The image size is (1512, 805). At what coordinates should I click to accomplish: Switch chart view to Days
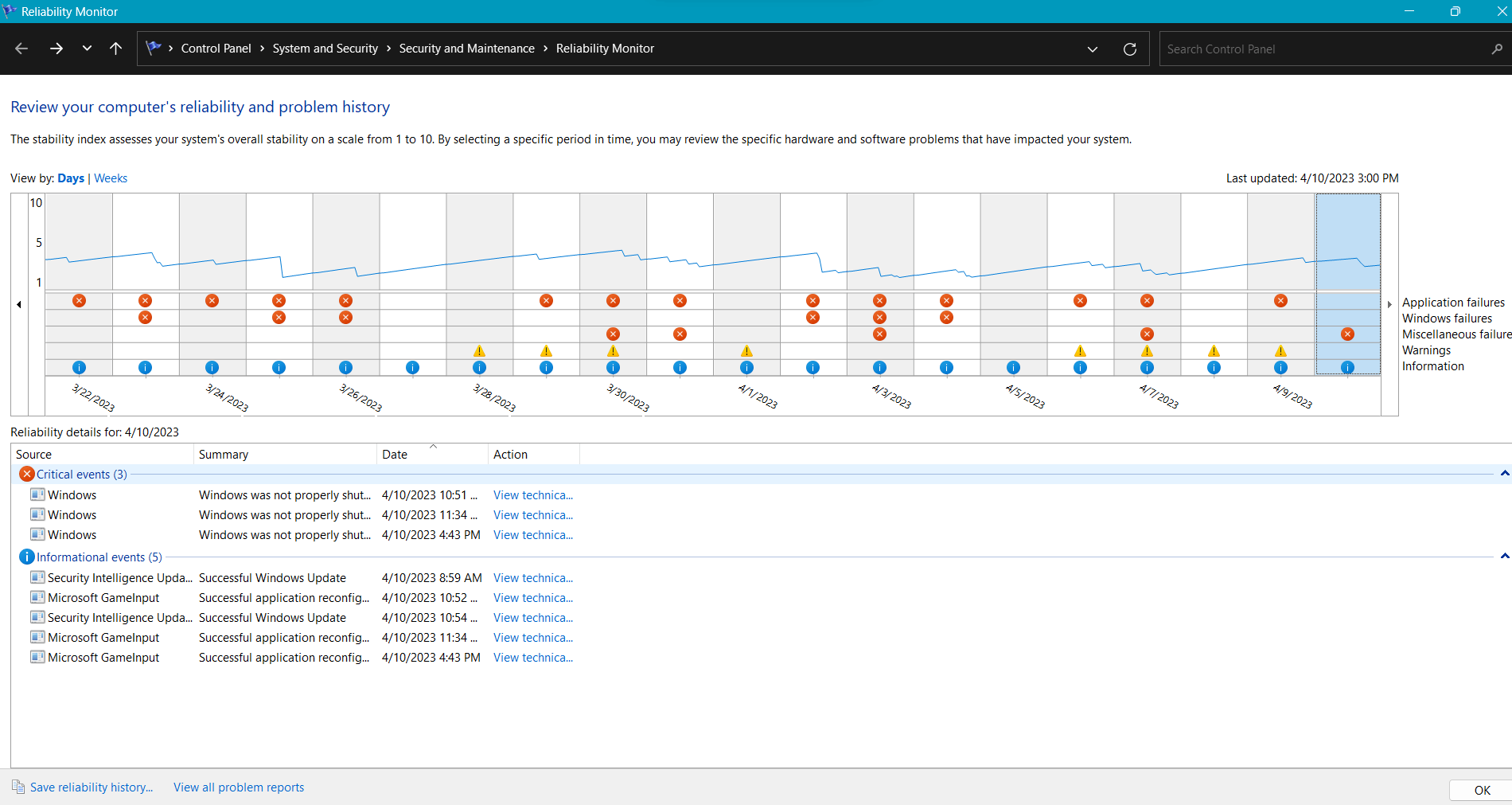click(71, 178)
